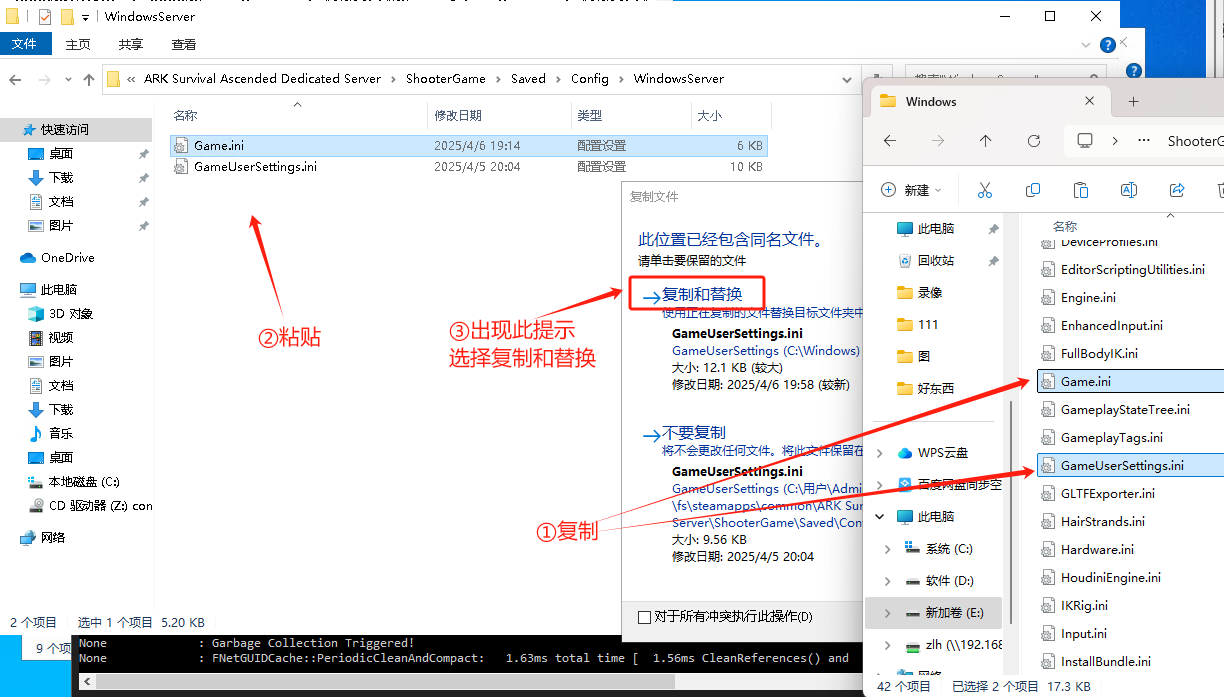The width and height of the screenshot is (1224, 697).
Task: Open the ellipsis in Windows window address bar
Action: [1144, 141]
